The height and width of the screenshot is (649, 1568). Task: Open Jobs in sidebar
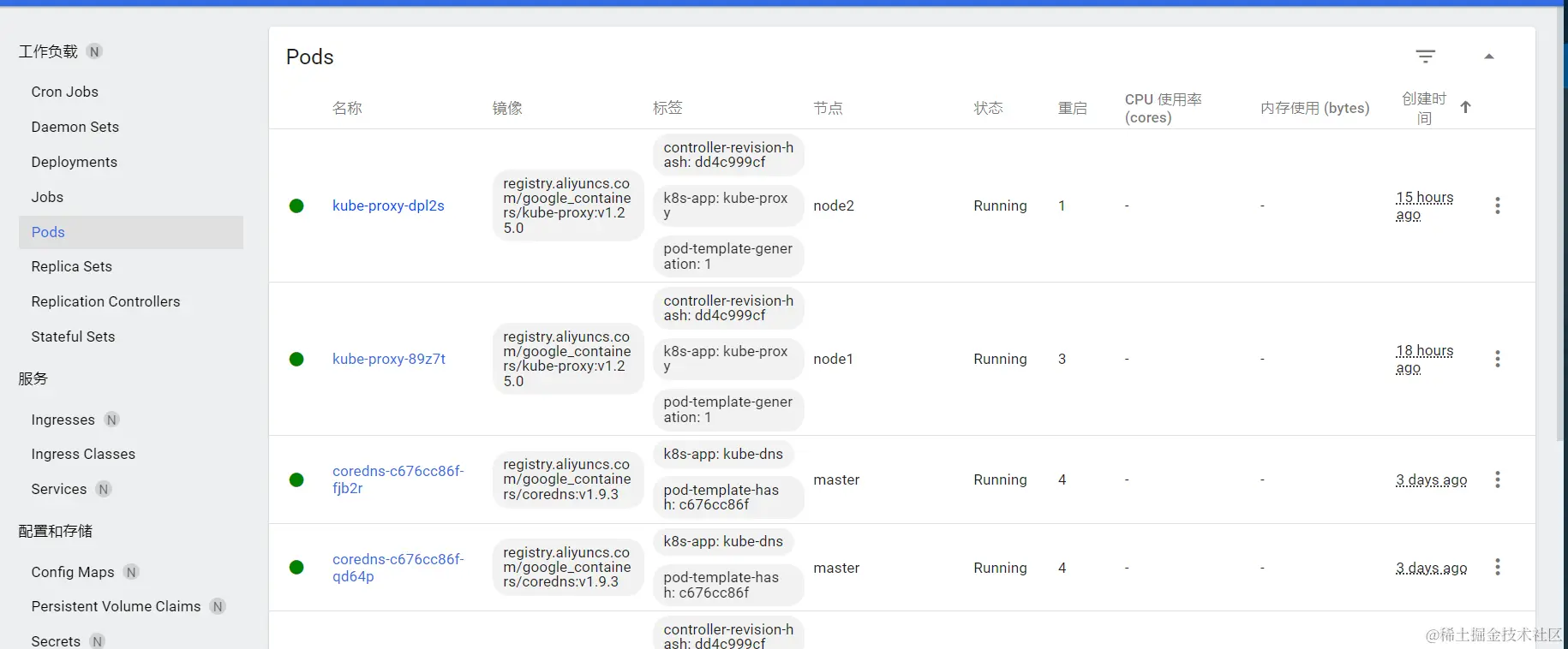pos(47,197)
